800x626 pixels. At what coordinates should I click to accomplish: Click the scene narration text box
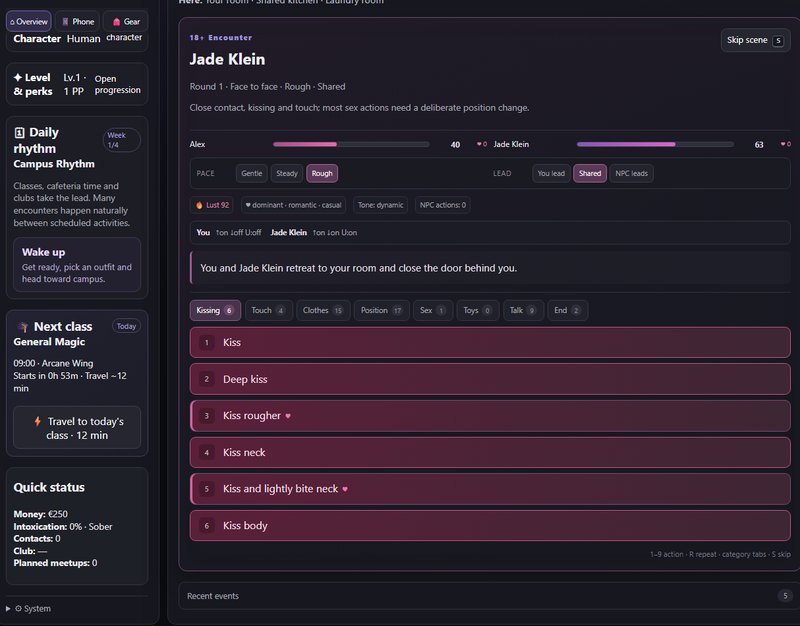tap(490, 268)
